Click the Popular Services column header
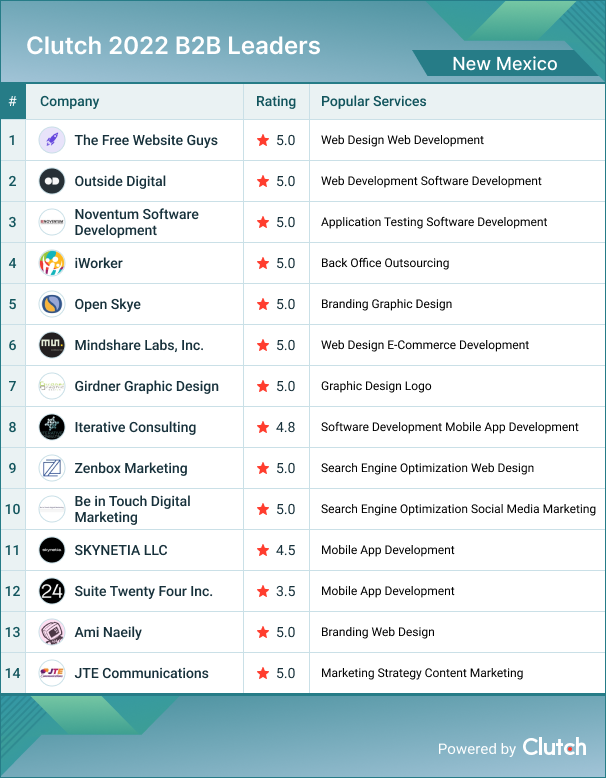The image size is (606, 778). [x=373, y=101]
